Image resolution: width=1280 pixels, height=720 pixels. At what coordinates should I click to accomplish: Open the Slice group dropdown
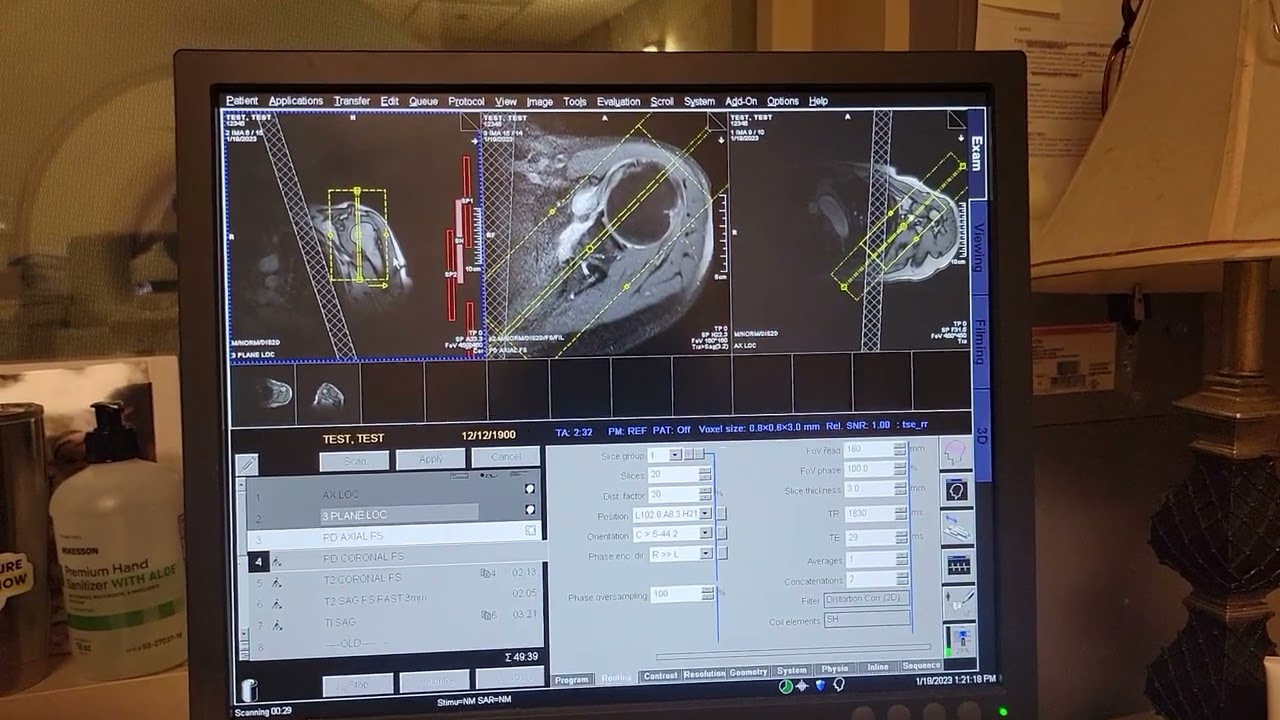[x=675, y=455]
